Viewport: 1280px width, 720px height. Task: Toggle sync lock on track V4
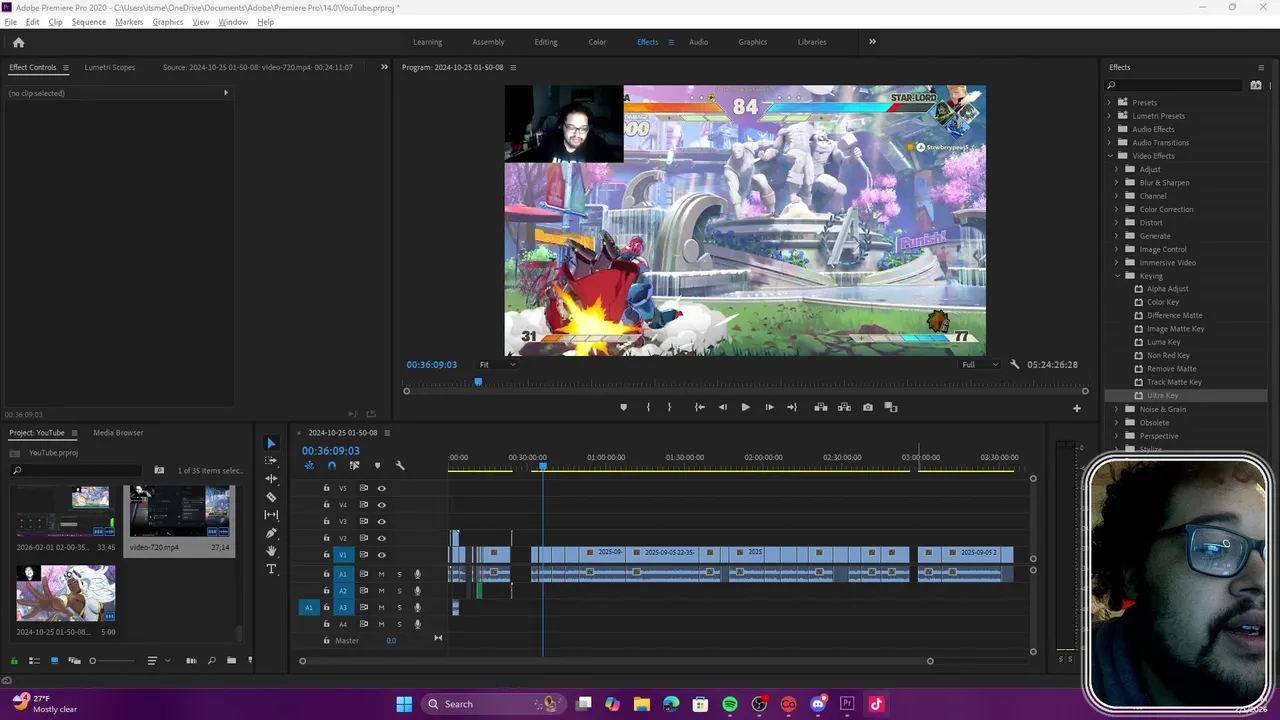364,505
